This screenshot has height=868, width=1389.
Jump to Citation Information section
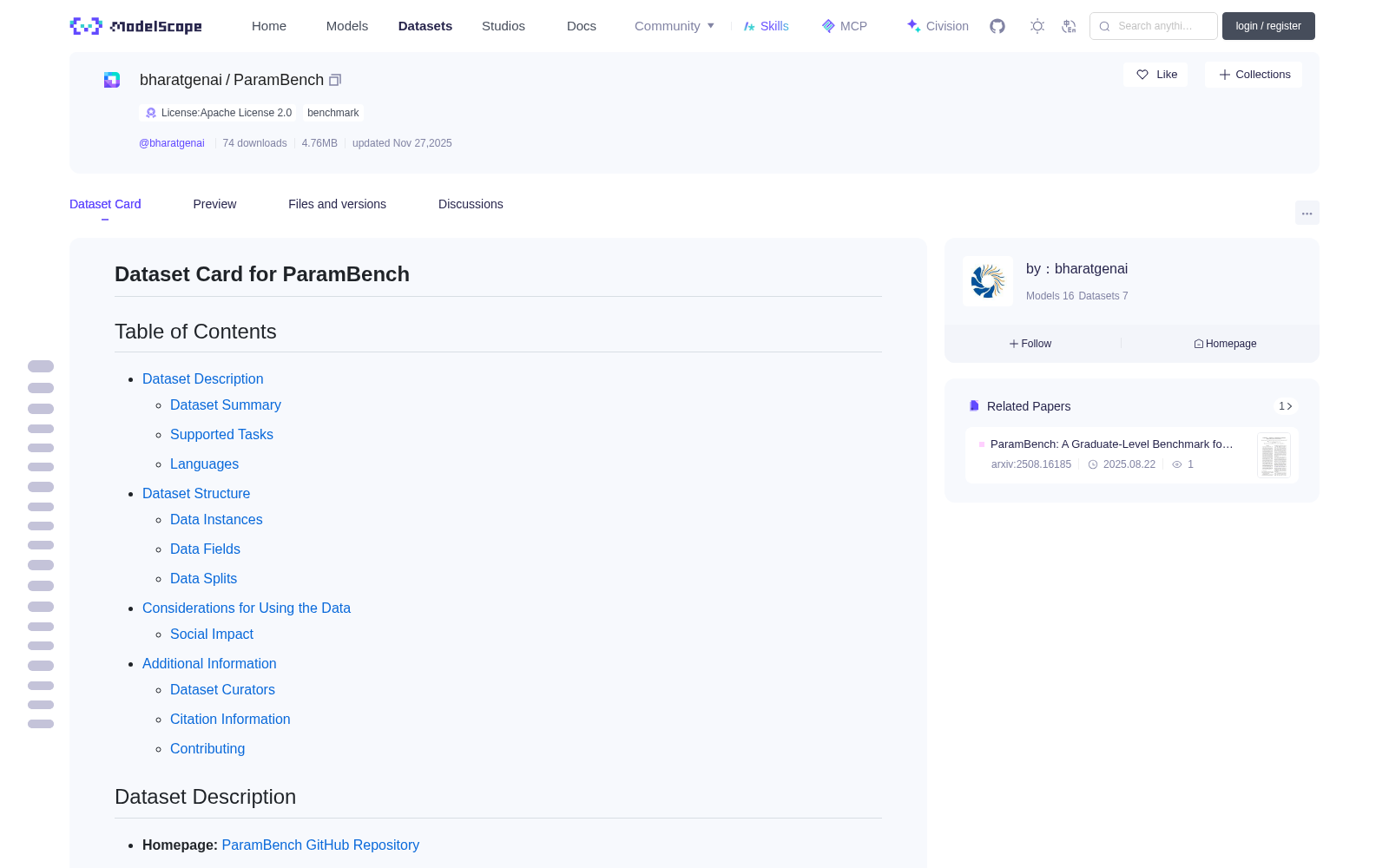[x=230, y=719]
